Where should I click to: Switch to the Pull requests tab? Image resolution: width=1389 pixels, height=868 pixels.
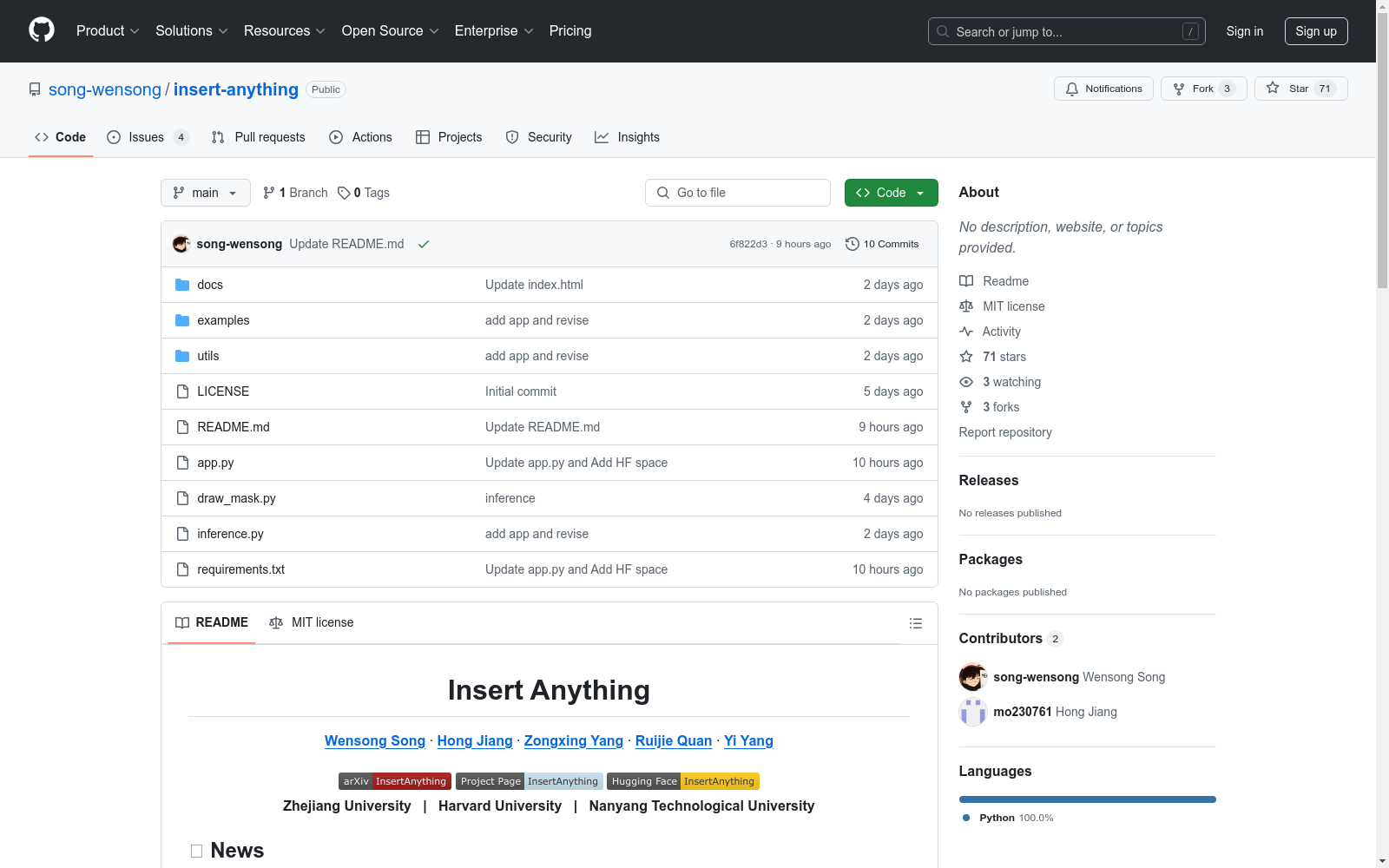[259, 137]
